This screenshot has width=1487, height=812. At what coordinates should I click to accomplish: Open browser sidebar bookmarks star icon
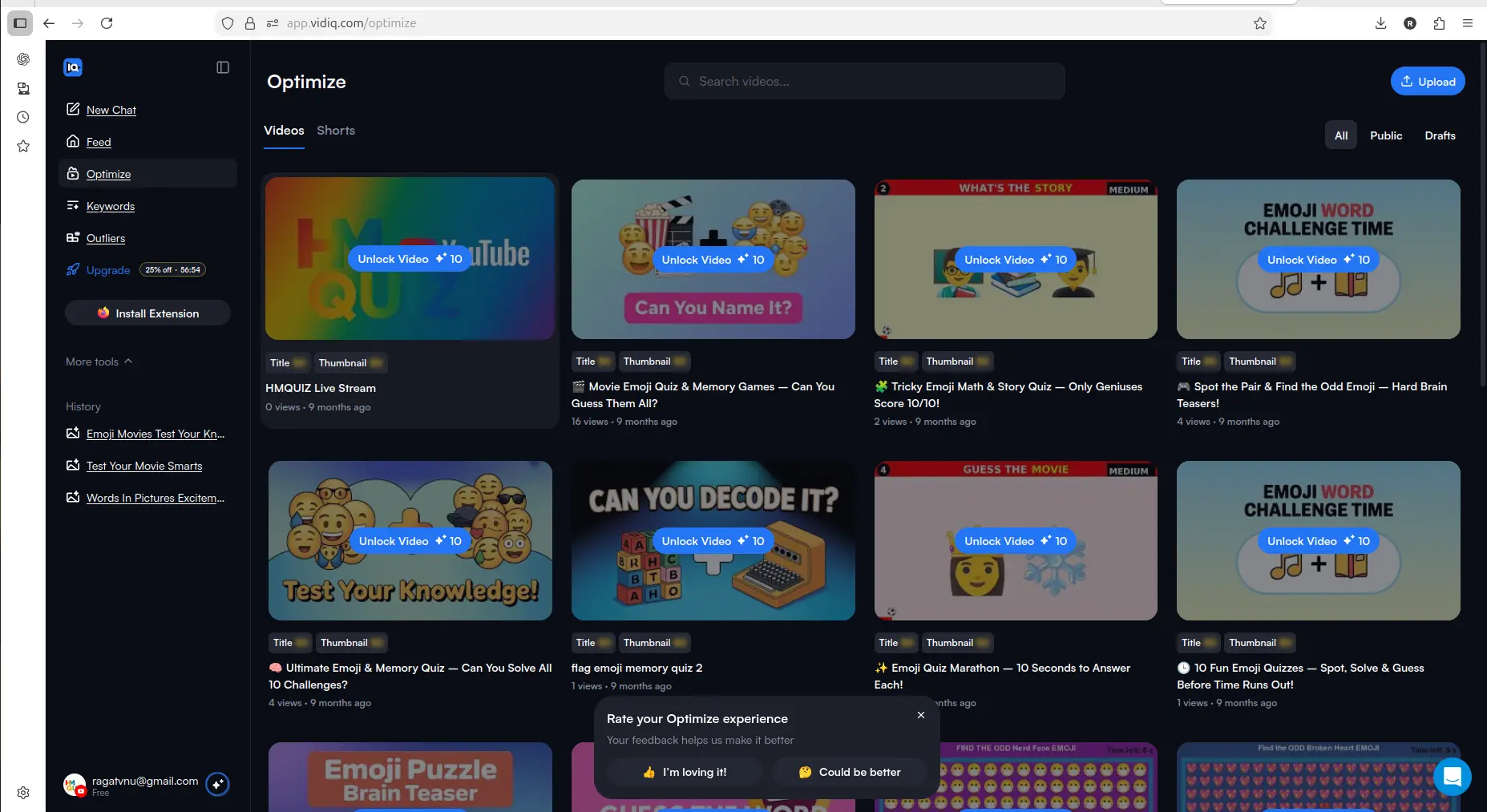pyautogui.click(x=23, y=146)
